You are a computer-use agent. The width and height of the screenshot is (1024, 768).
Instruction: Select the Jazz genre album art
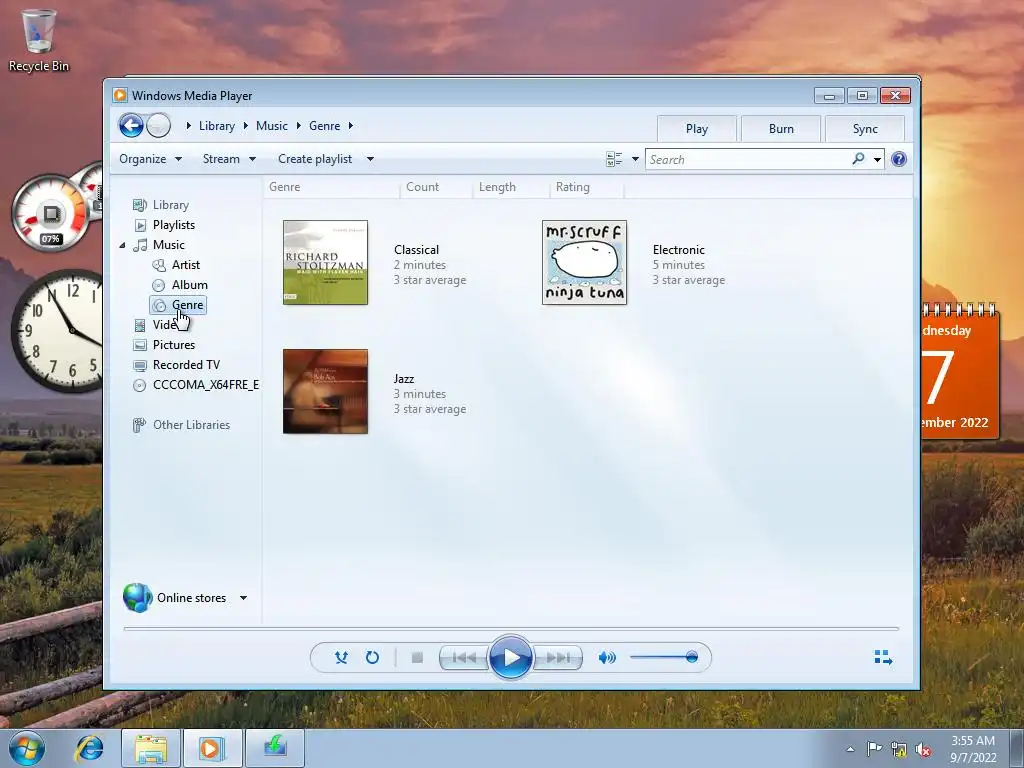point(325,391)
